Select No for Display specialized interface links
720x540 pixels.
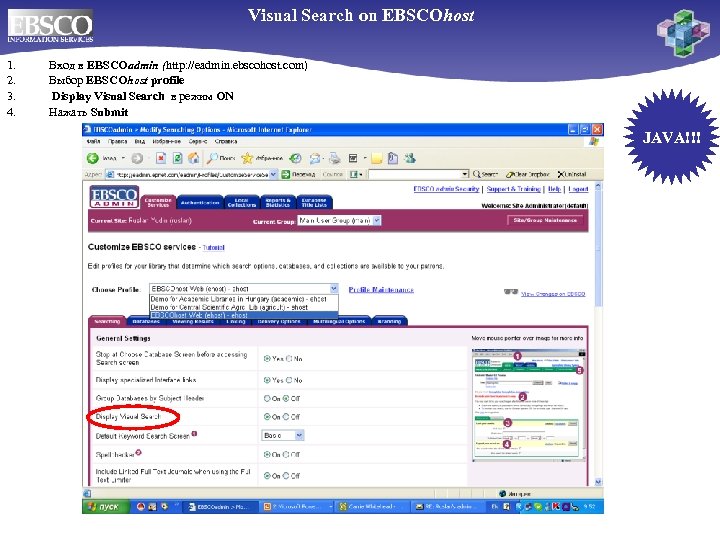(x=289, y=380)
